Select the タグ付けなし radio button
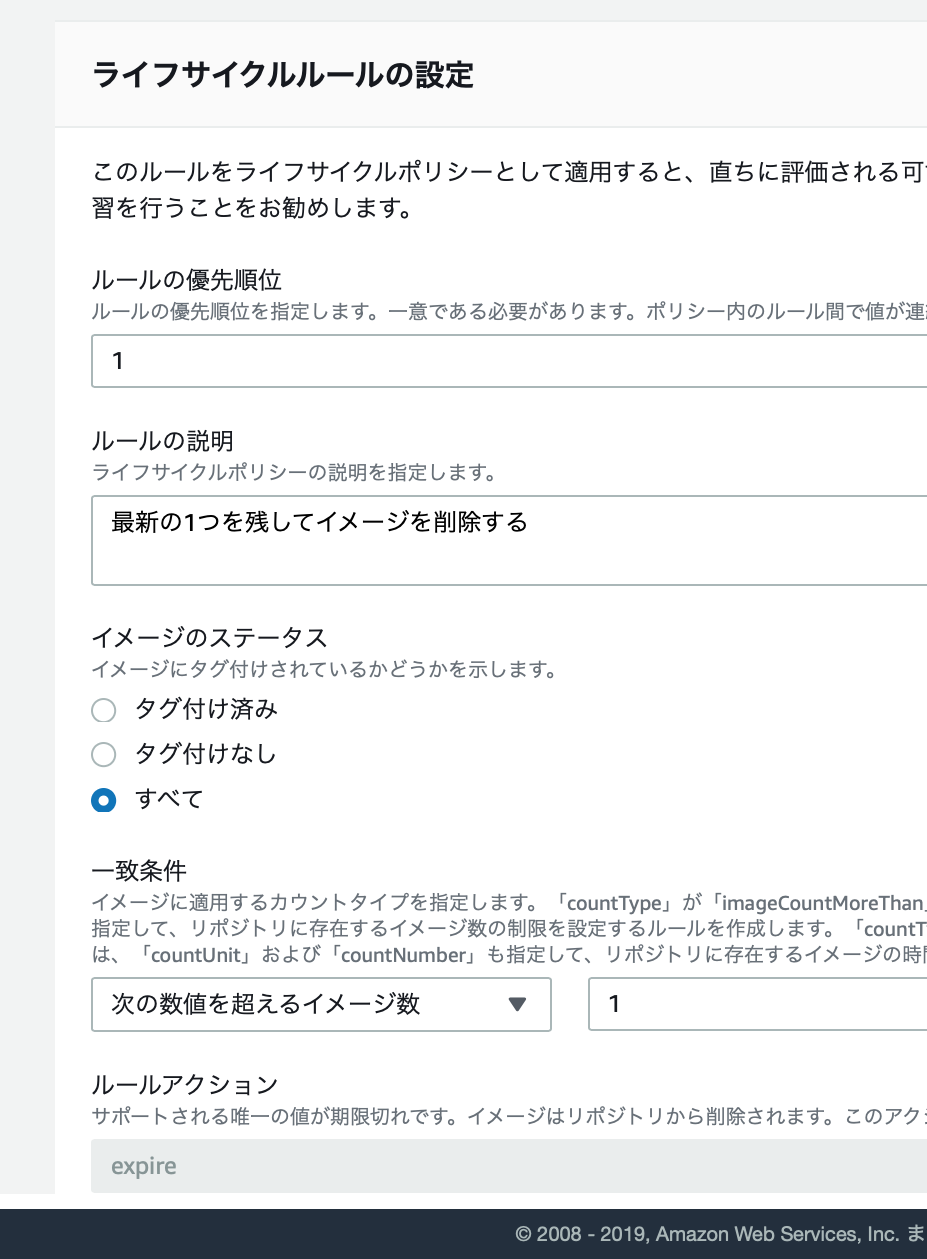 (103, 755)
